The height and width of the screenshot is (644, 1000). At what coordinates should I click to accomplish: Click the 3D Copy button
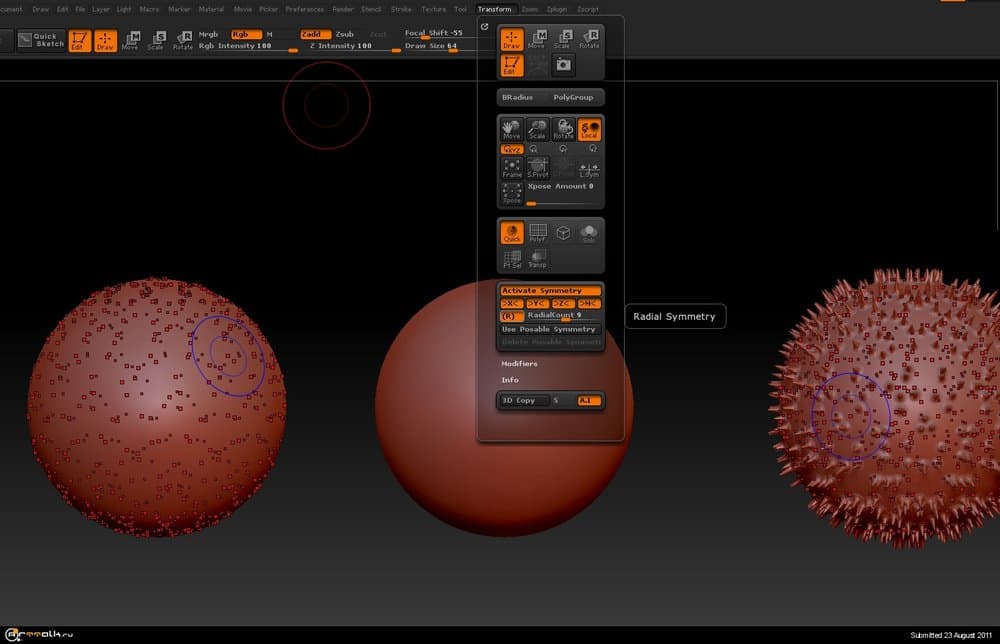(x=519, y=400)
